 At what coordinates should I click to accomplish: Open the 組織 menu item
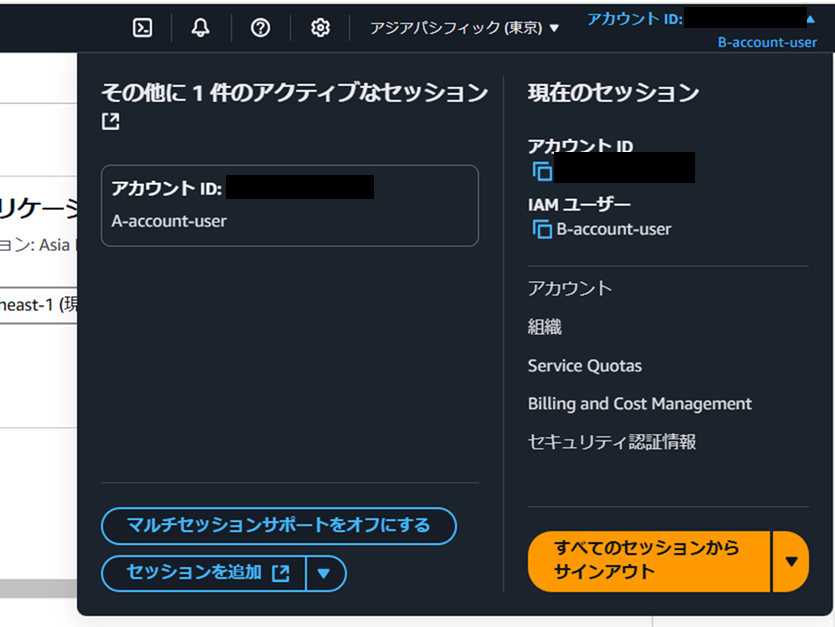[544, 327]
